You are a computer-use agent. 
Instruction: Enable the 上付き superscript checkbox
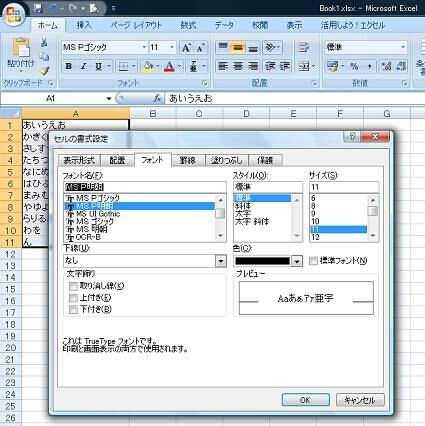pyautogui.click(x=73, y=298)
